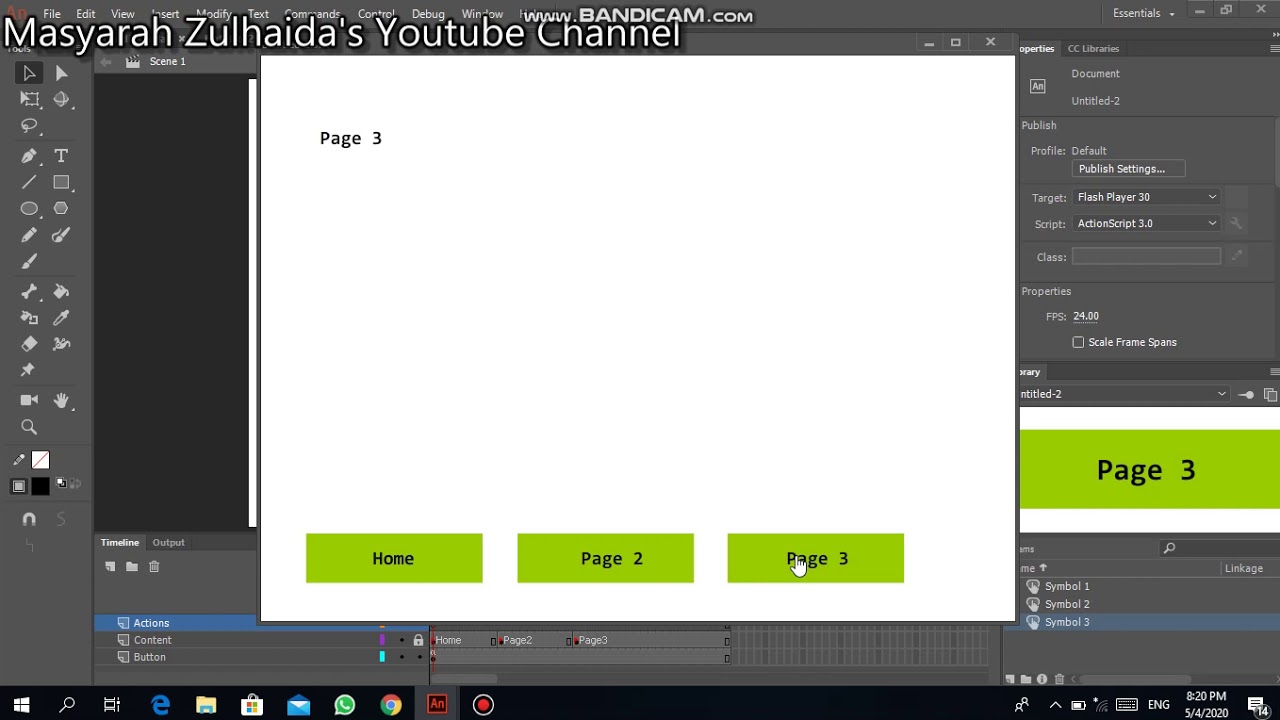Select the Paint Bucket tool
This screenshot has height=720, width=1280.
pyautogui.click(x=61, y=291)
